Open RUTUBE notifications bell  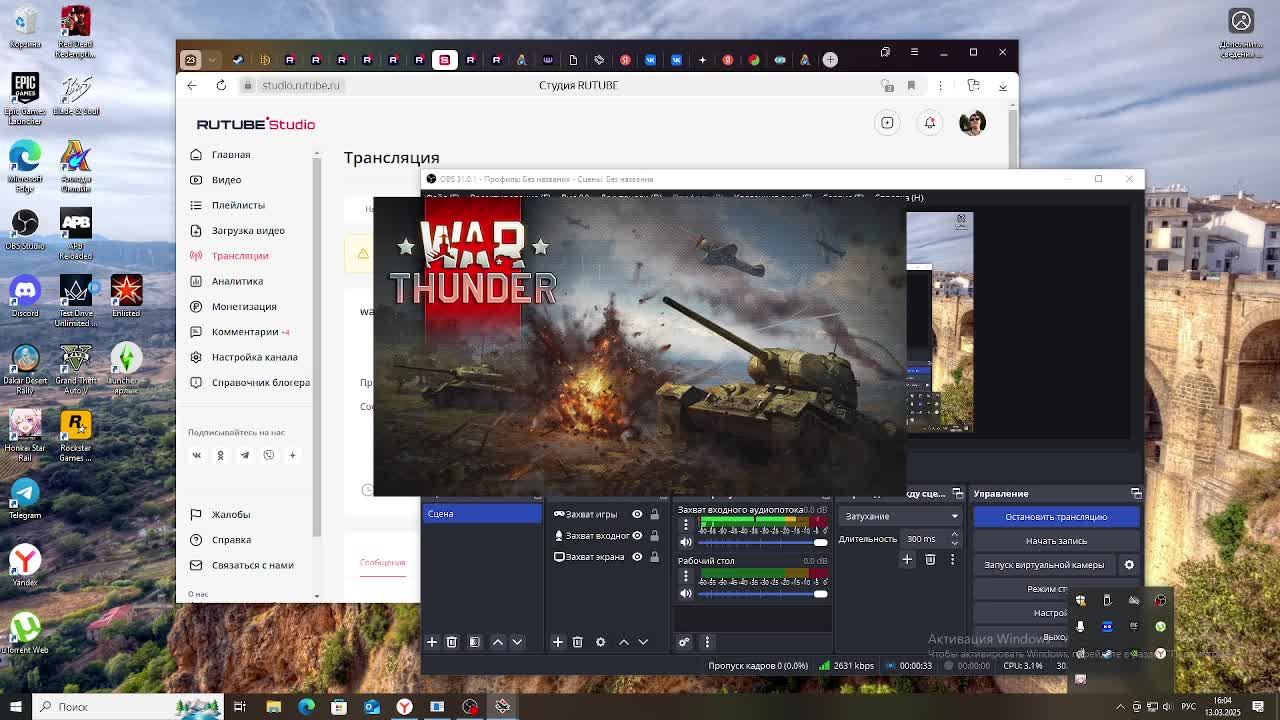pos(930,122)
